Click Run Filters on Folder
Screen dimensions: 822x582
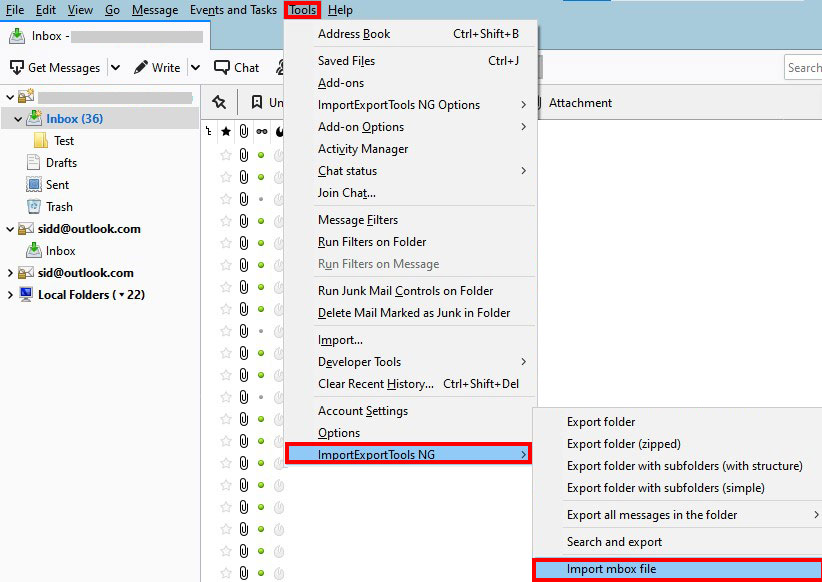[x=410, y=242]
